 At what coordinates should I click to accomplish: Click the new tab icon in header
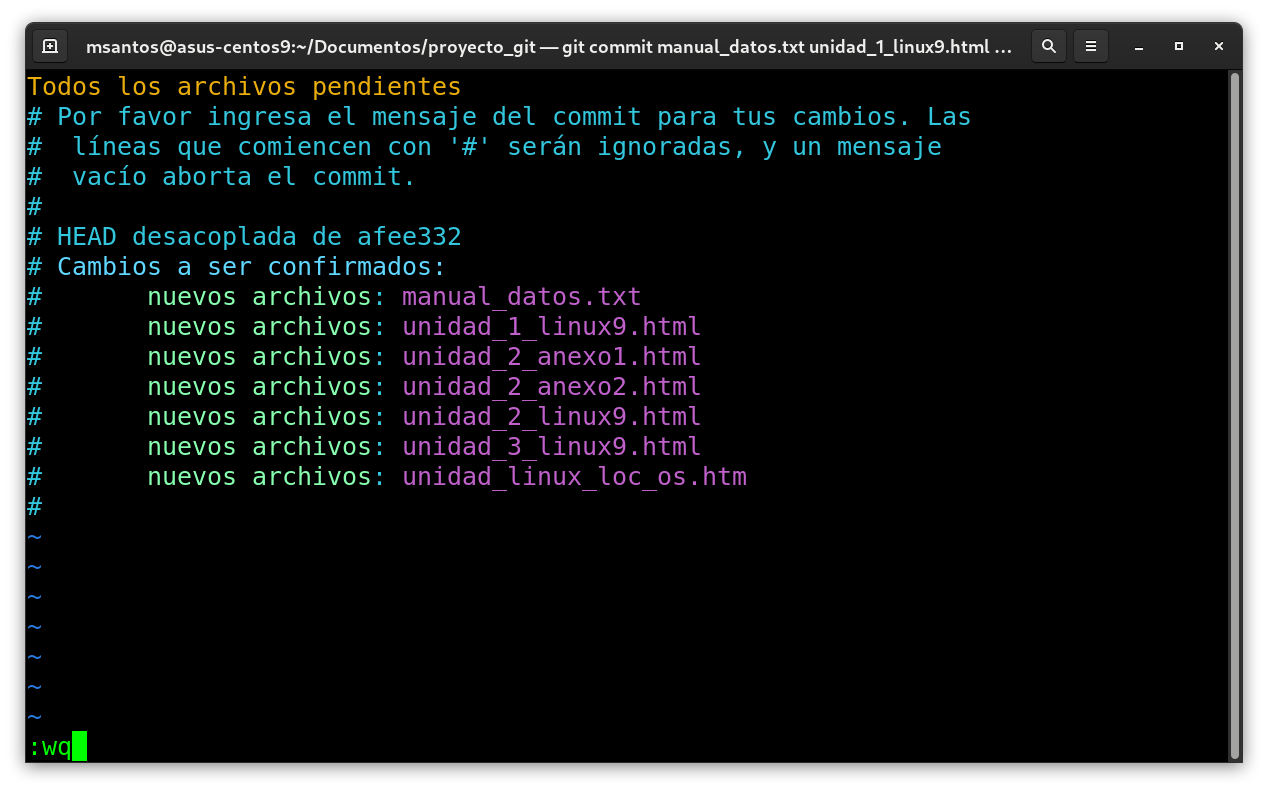coord(50,46)
